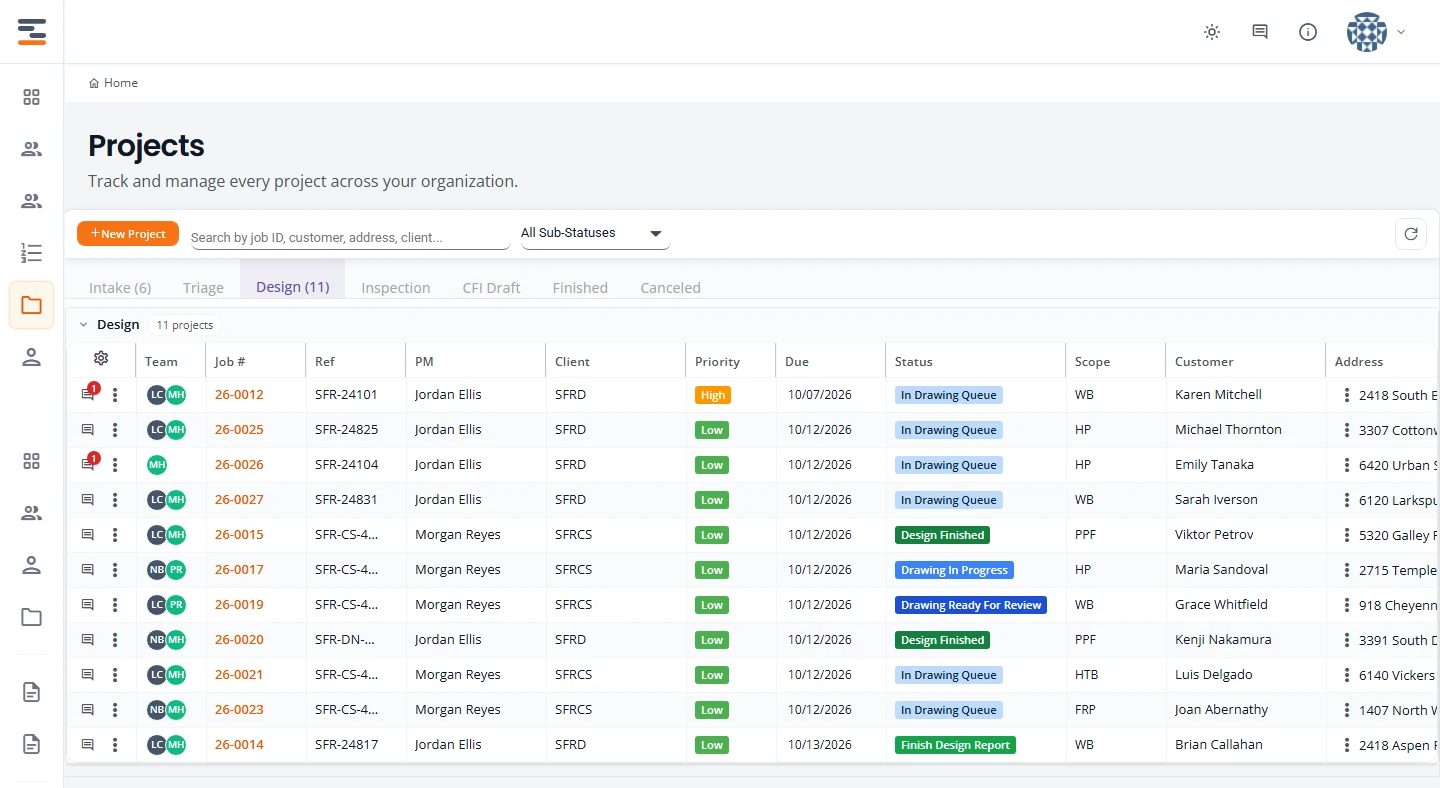Open the CFI Draft tab
Viewport: 1440px width, 788px height.
(492, 288)
